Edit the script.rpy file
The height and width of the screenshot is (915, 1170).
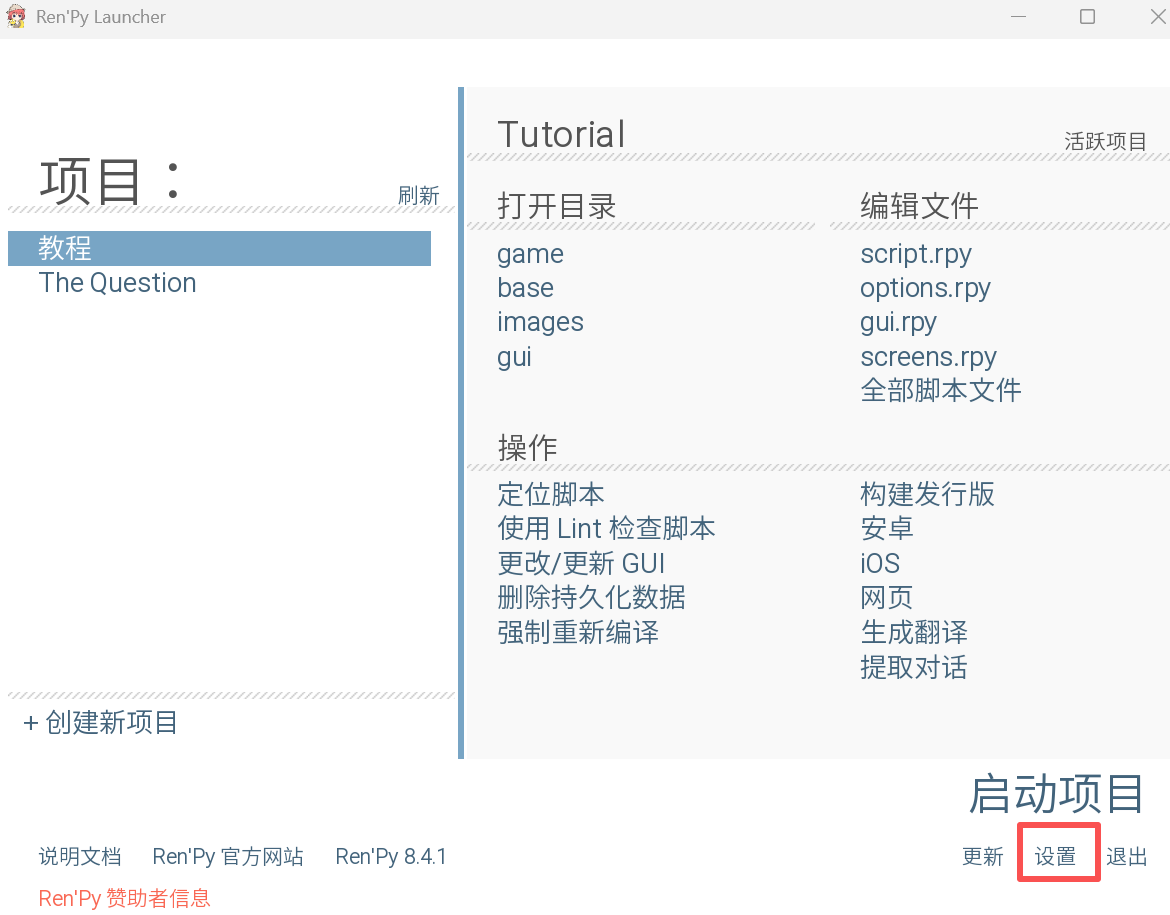[915, 254]
